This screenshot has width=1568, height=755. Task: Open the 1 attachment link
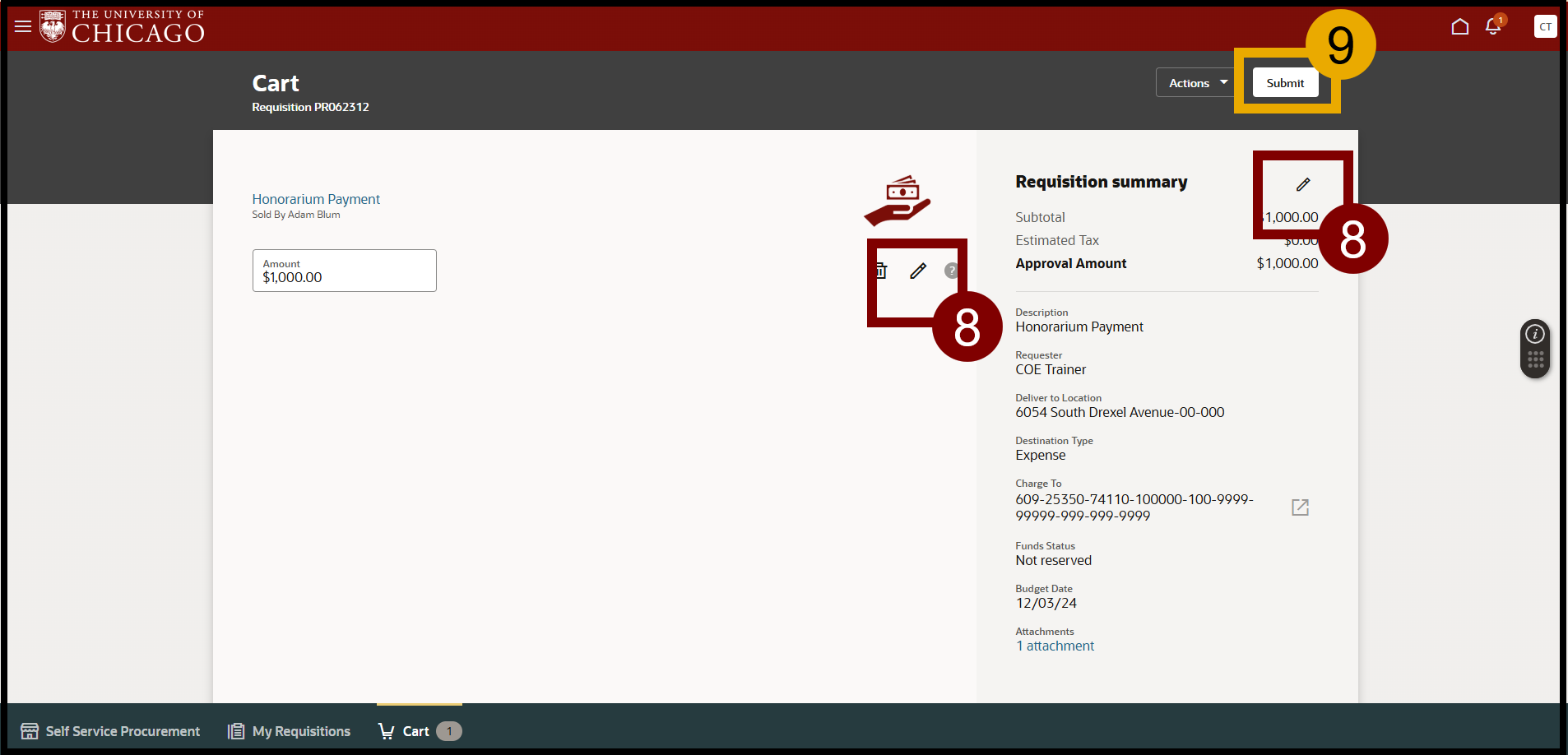click(1055, 646)
